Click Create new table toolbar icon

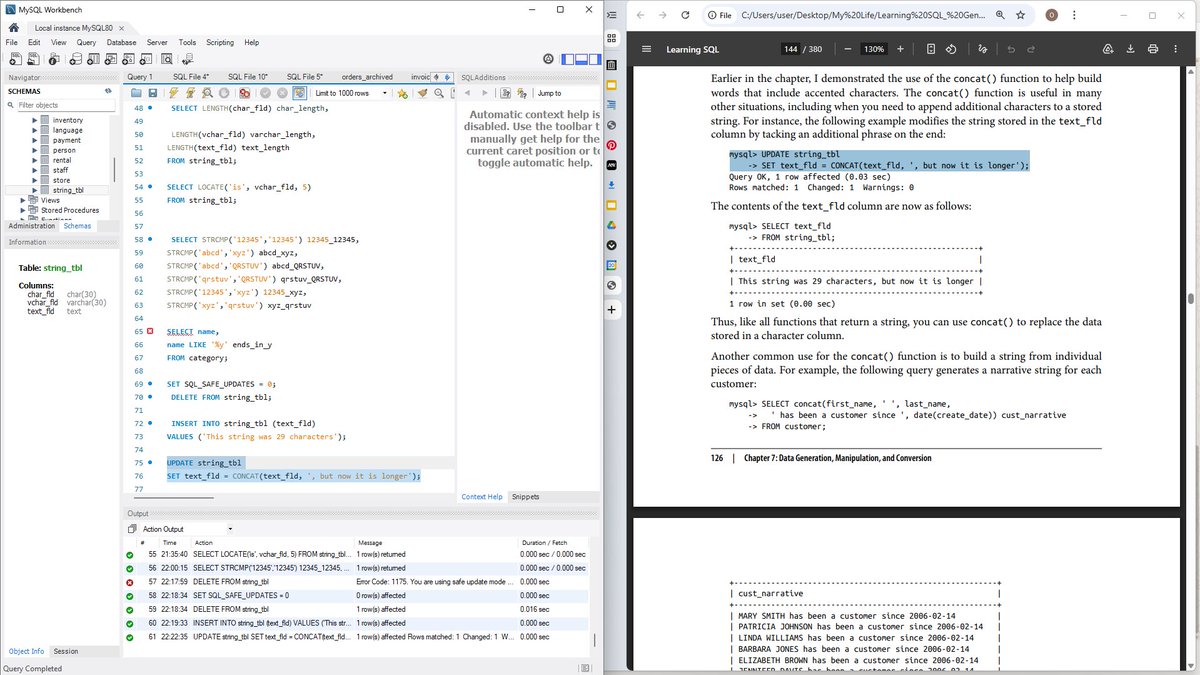point(93,60)
